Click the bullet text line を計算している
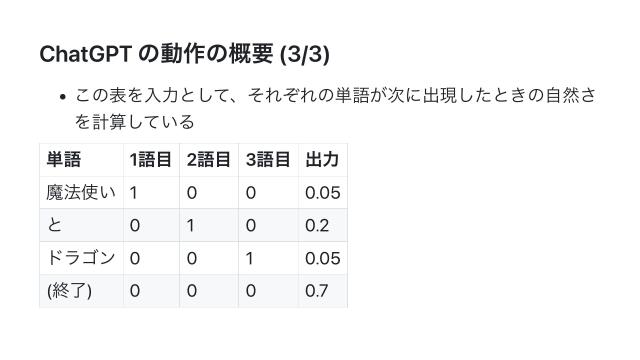Viewport: 640px width, 360px height. [x=134, y=122]
